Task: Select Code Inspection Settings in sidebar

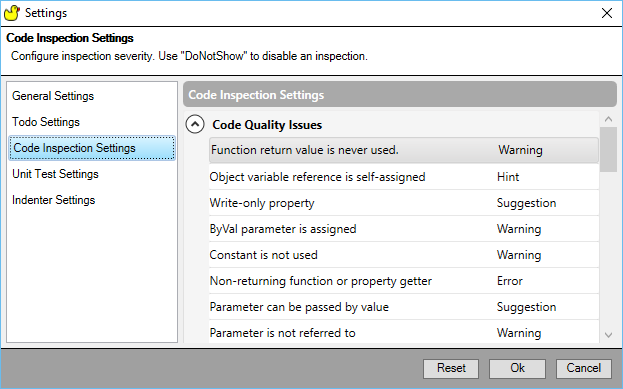Action: [92, 148]
